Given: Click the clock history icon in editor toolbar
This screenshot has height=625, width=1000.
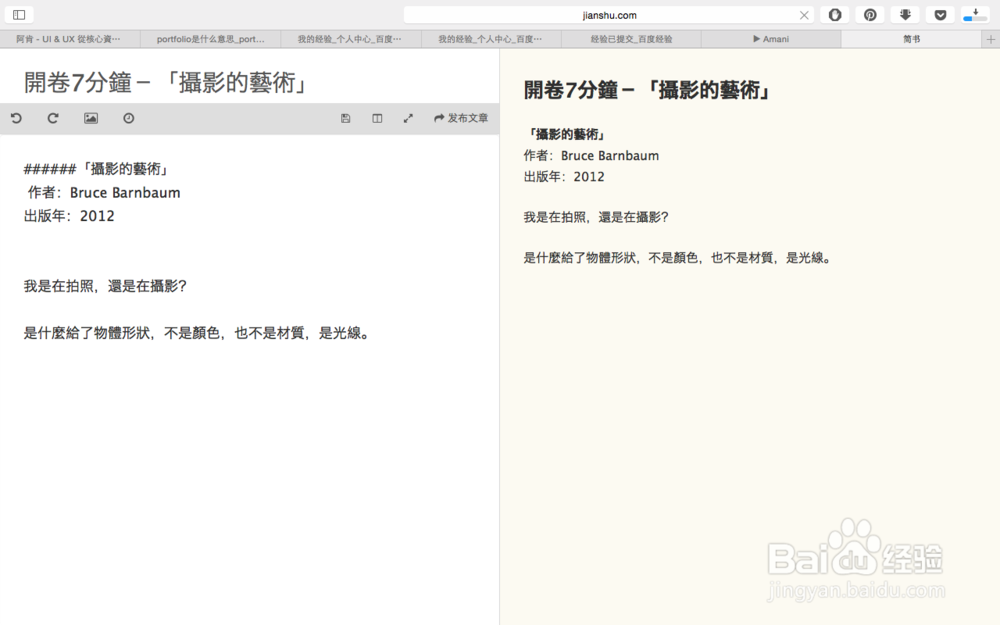Looking at the screenshot, I should pyautogui.click(x=126, y=118).
